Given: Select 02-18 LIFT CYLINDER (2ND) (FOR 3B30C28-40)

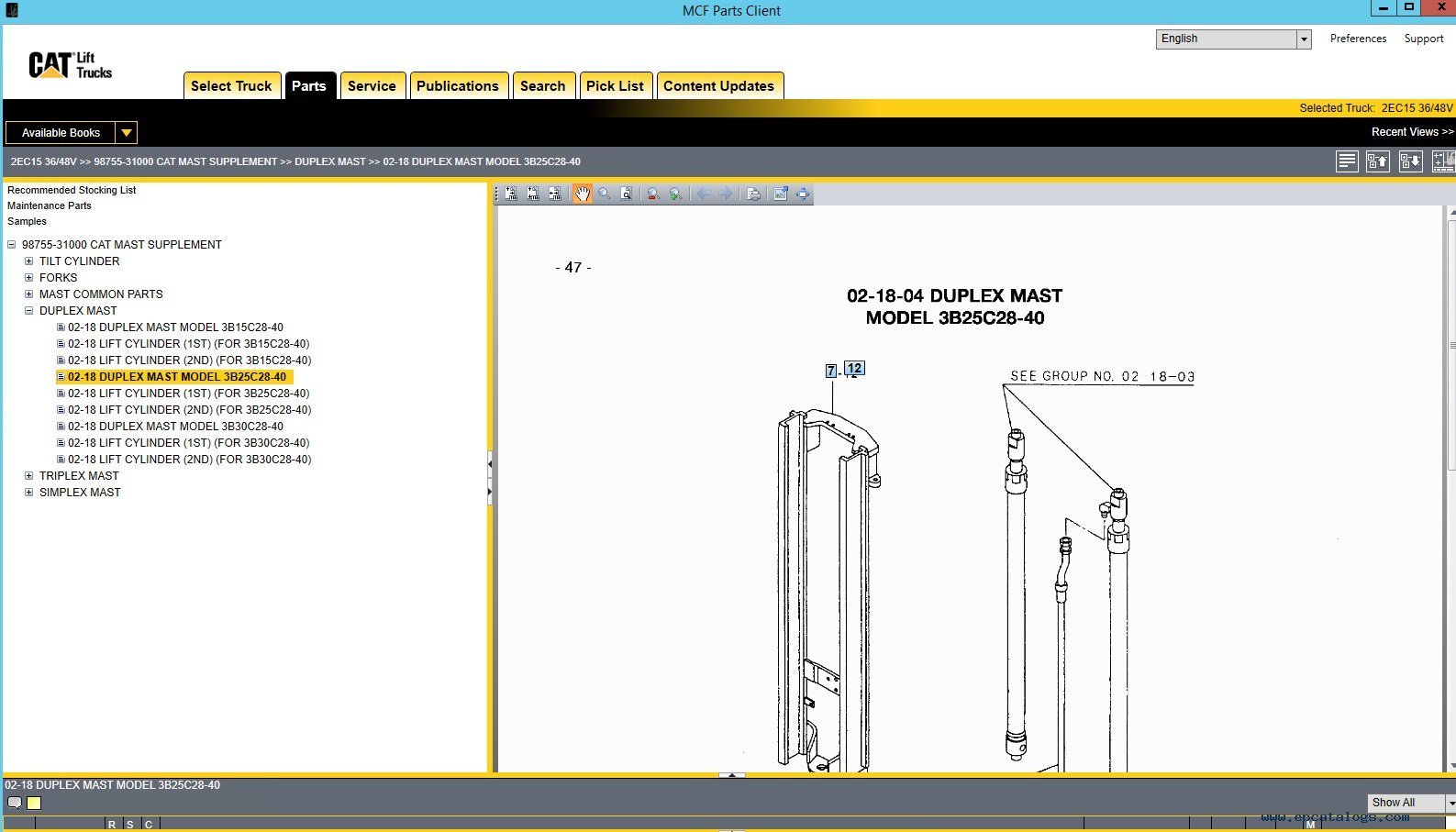Looking at the screenshot, I should (190, 460).
